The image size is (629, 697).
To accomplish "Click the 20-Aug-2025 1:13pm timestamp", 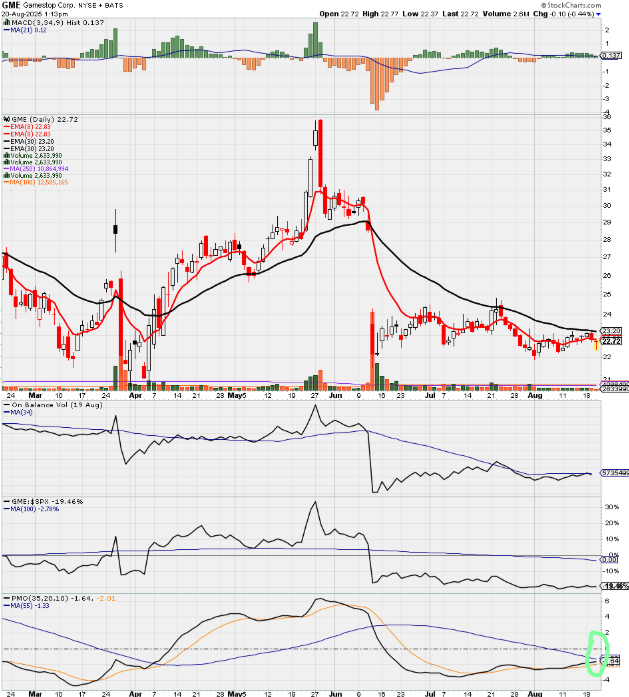I will click(35, 14).
